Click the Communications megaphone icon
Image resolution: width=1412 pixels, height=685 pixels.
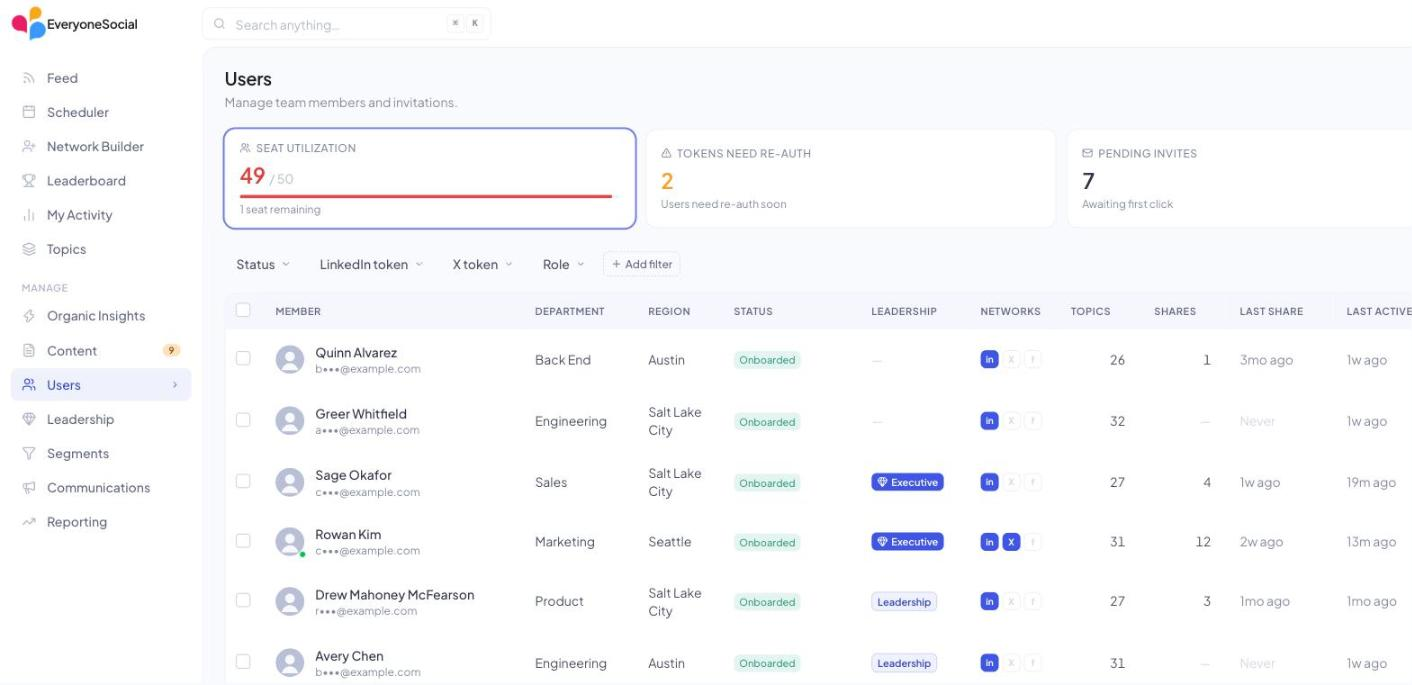tap(29, 488)
